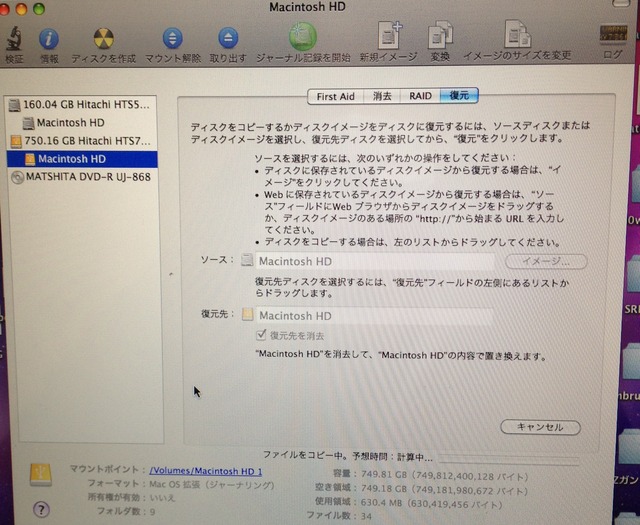Click the Convert (変換) toolbar icon

tap(440, 36)
